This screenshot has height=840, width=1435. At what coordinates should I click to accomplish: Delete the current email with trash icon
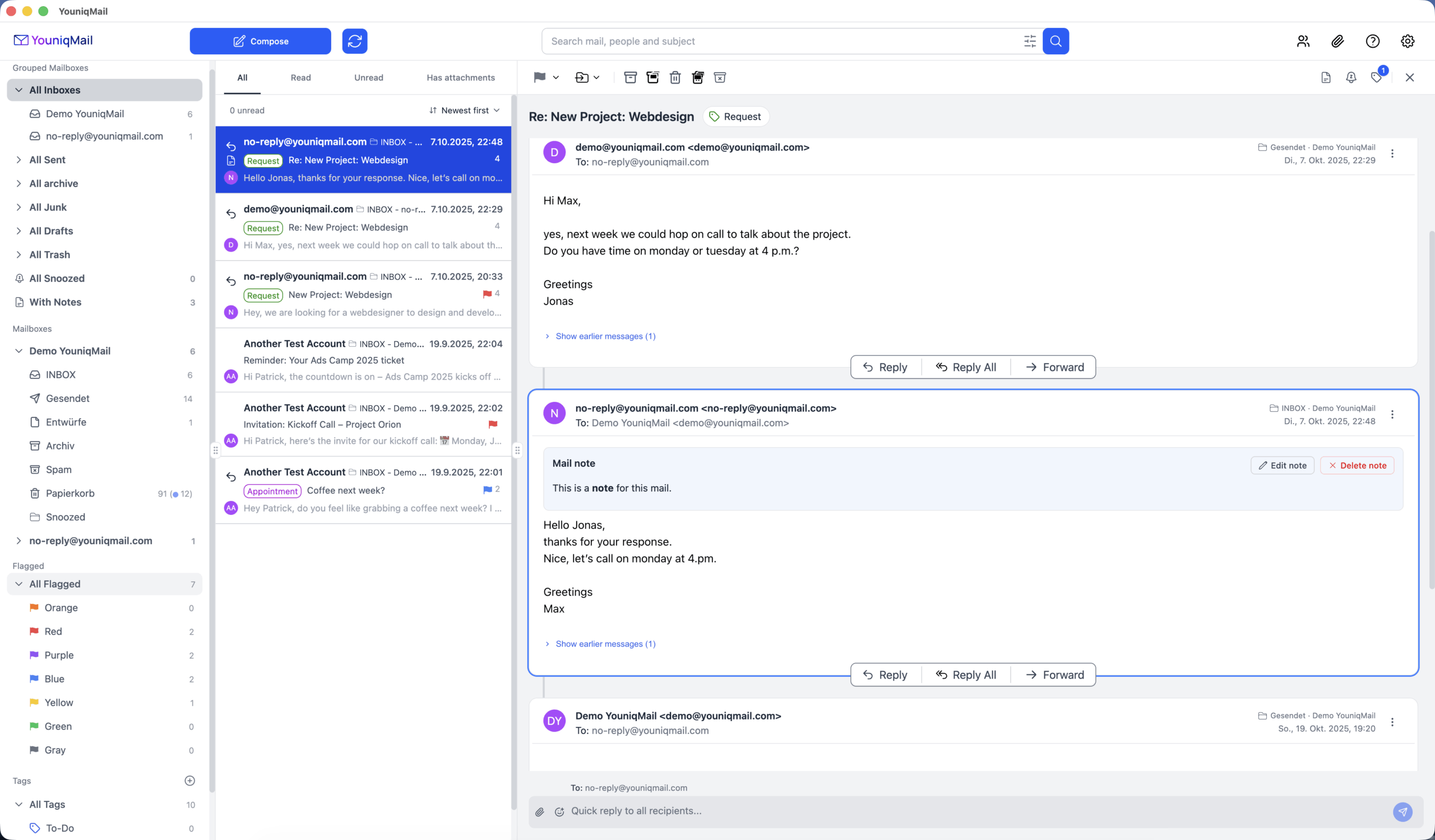click(x=675, y=77)
